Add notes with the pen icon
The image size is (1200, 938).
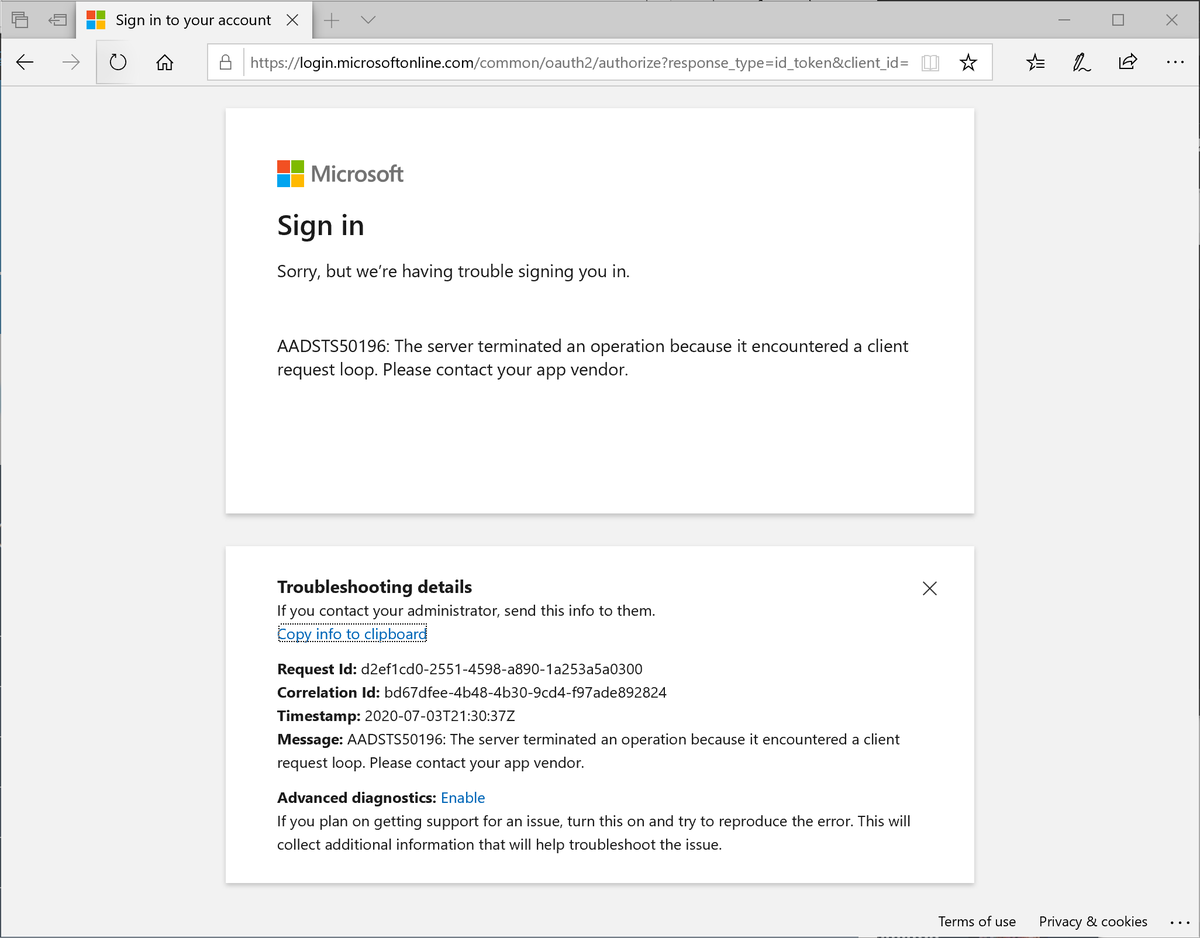pyautogui.click(x=1081, y=62)
